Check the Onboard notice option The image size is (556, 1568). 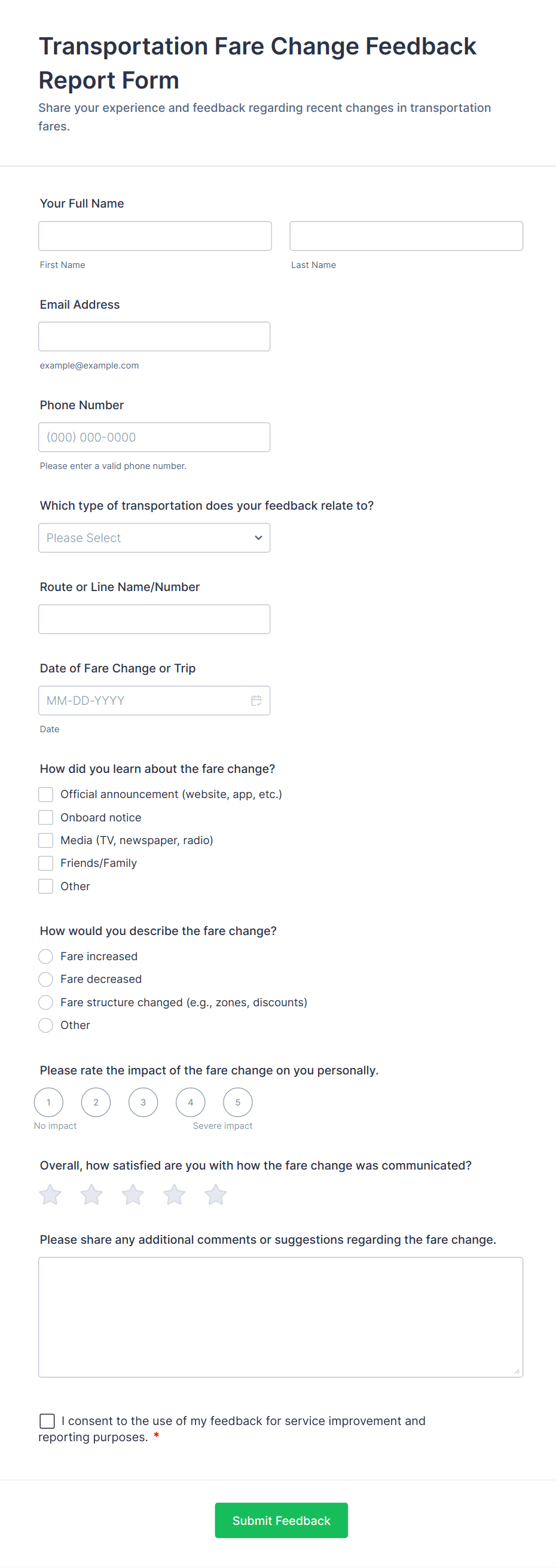click(45, 817)
